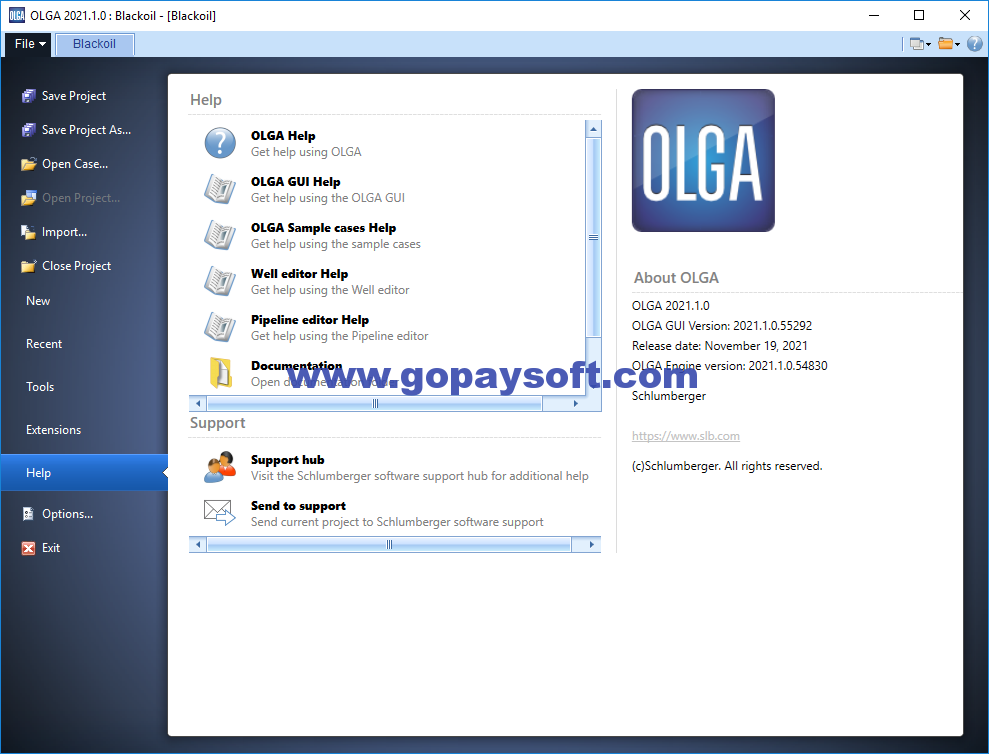989x754 pixels.
Task: Open the window layout dropdown in toolbar
Action: [920, 44]
